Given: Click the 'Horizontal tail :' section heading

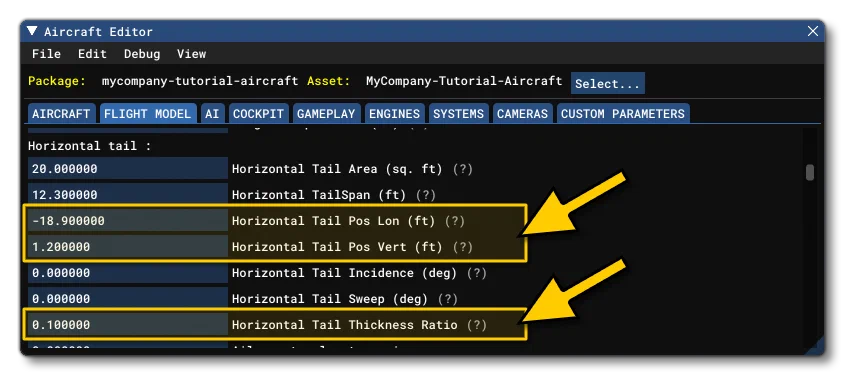Looking at the screenshot, I should (x=89, y=146).
